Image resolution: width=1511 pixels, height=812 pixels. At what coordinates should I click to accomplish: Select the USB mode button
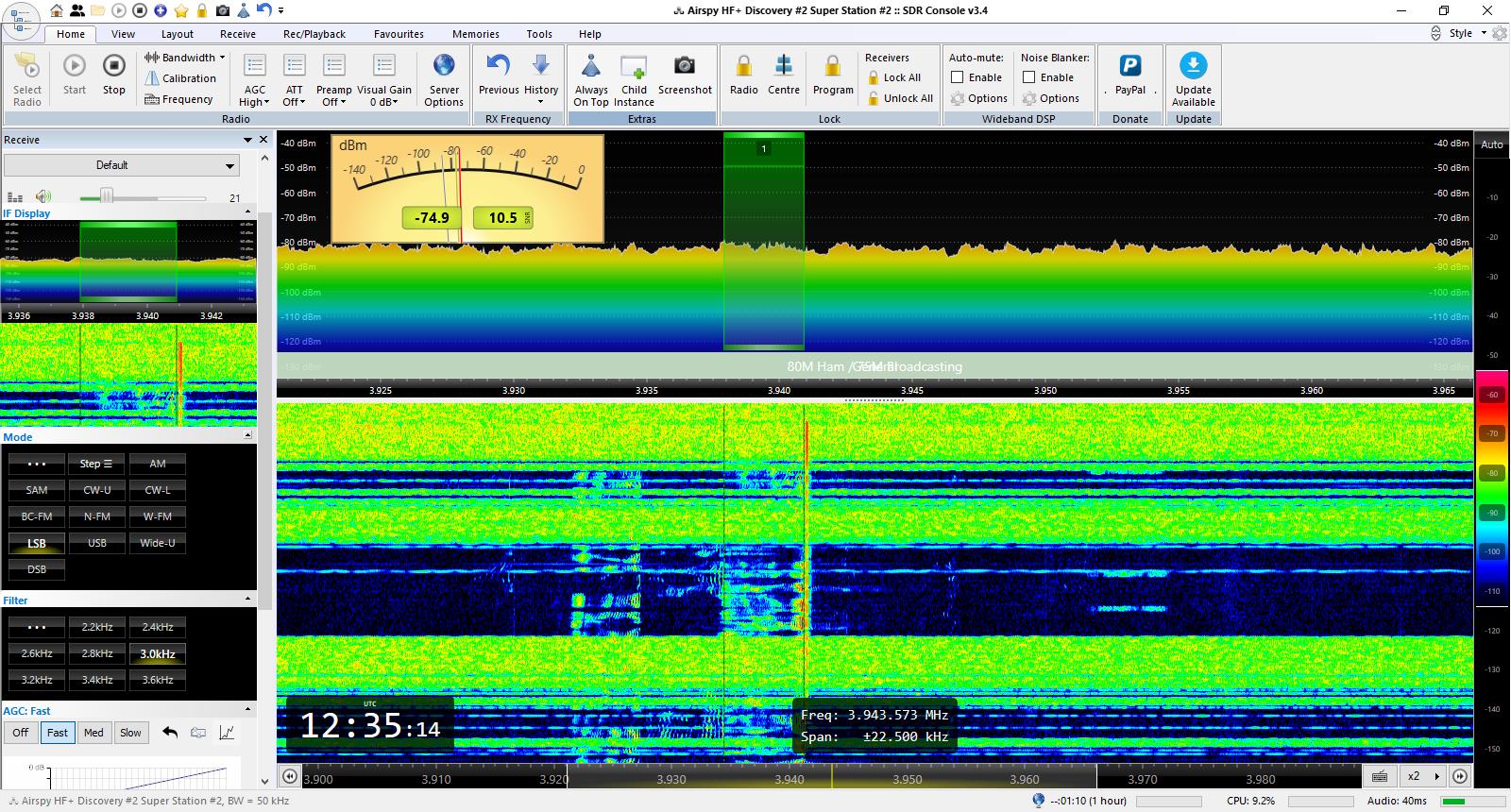pos(97,543)
